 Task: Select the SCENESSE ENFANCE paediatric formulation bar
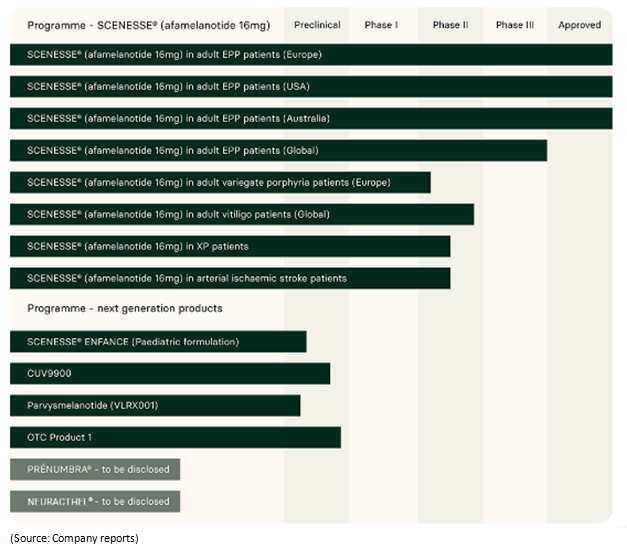coord(158,342)
